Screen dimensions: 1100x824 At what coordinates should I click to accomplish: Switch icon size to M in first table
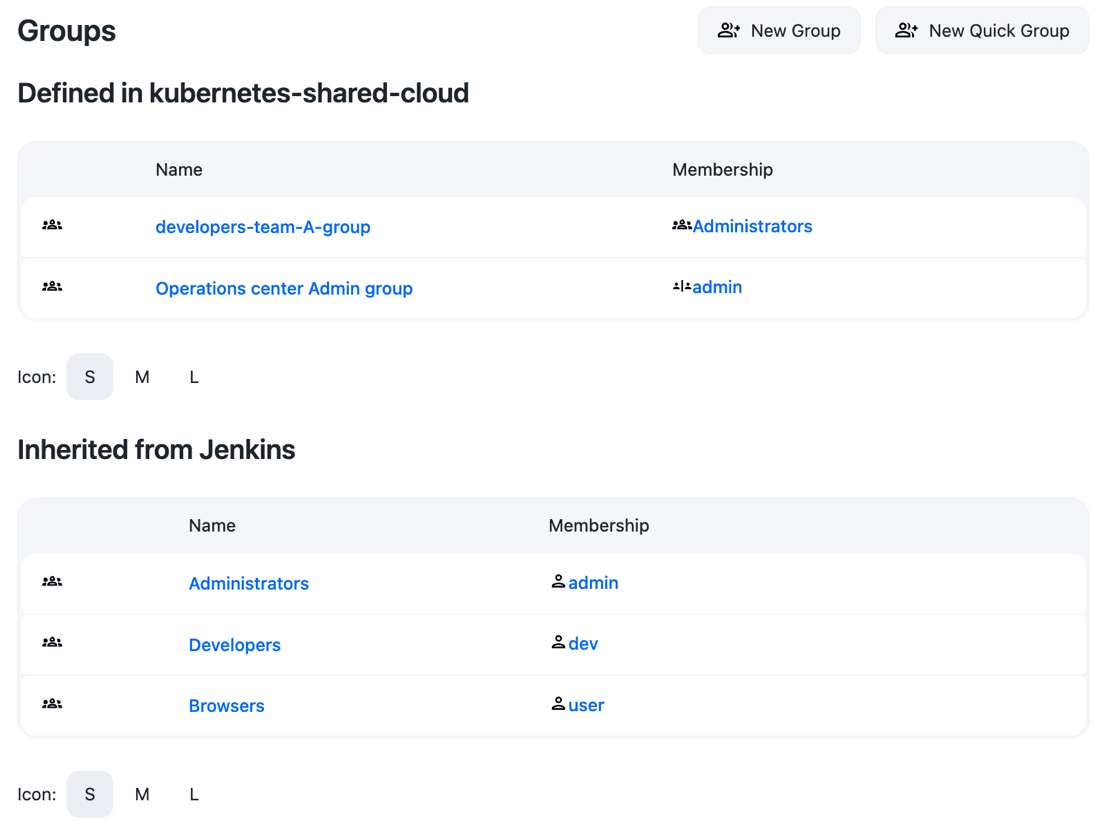[x=142, y=377]
